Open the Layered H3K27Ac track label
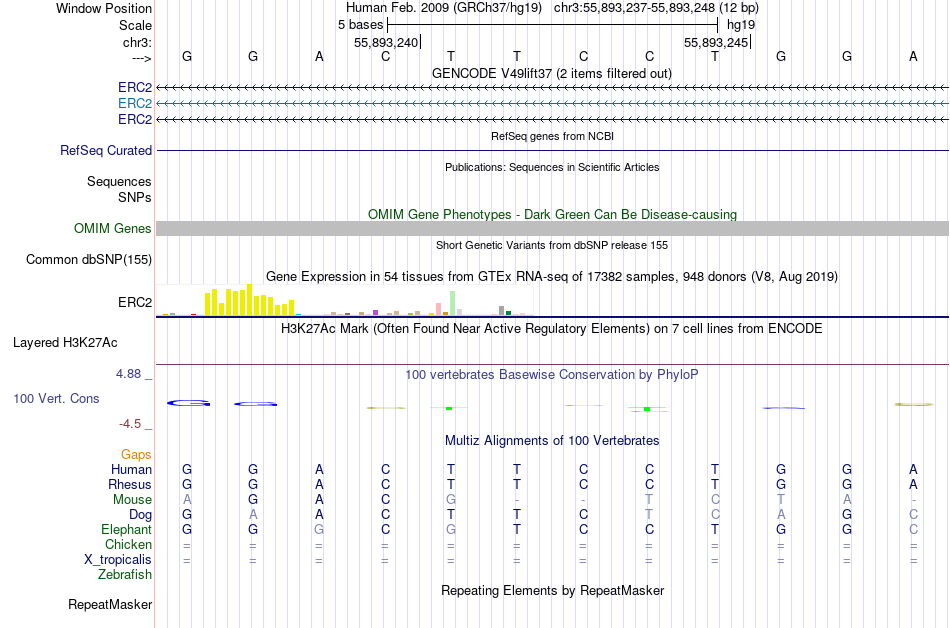The height and width of the screenshot is (628, 950). click(65, 343)
